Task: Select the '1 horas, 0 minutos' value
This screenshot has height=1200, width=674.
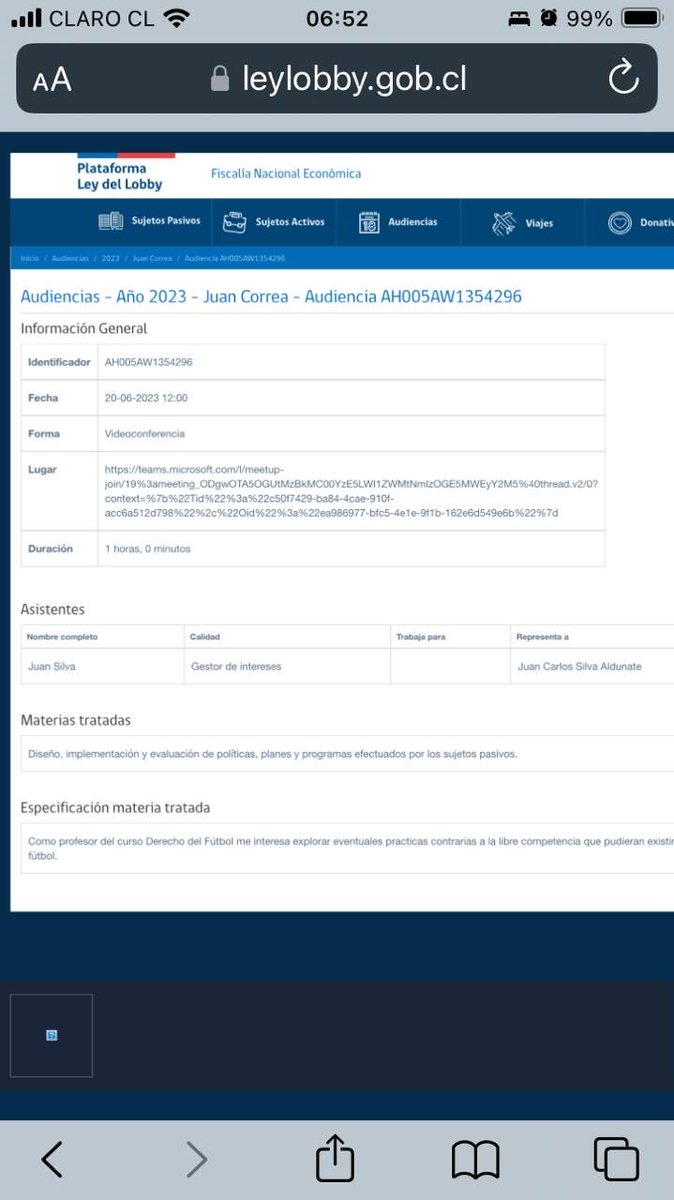Action: 147,549
